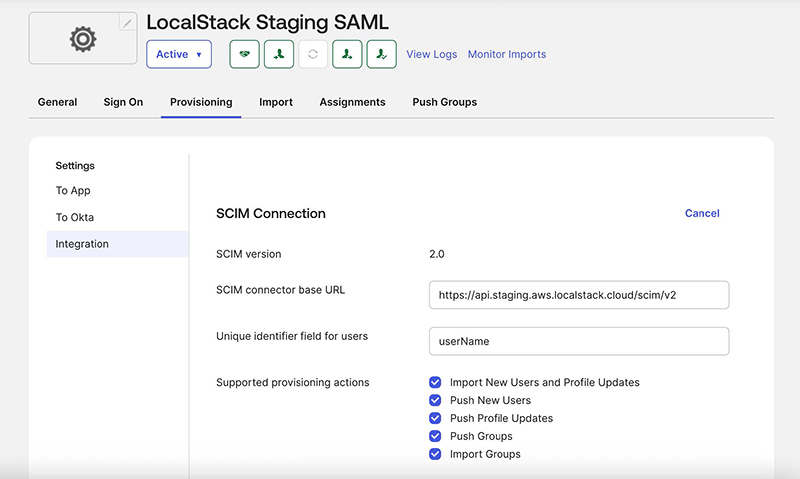Focus the SCIM connector base URL field
The image size is (800, 479).
tap(579, 295)
